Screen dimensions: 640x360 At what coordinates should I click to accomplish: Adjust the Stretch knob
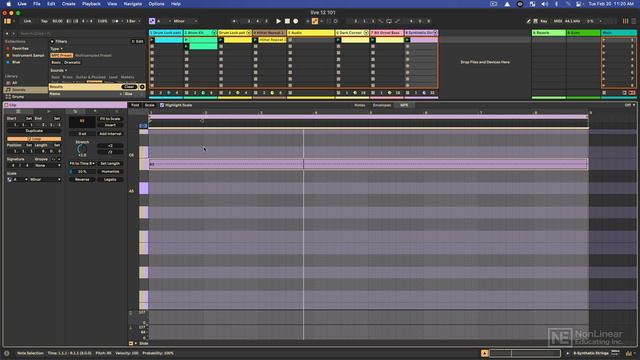tap(82, 149)
